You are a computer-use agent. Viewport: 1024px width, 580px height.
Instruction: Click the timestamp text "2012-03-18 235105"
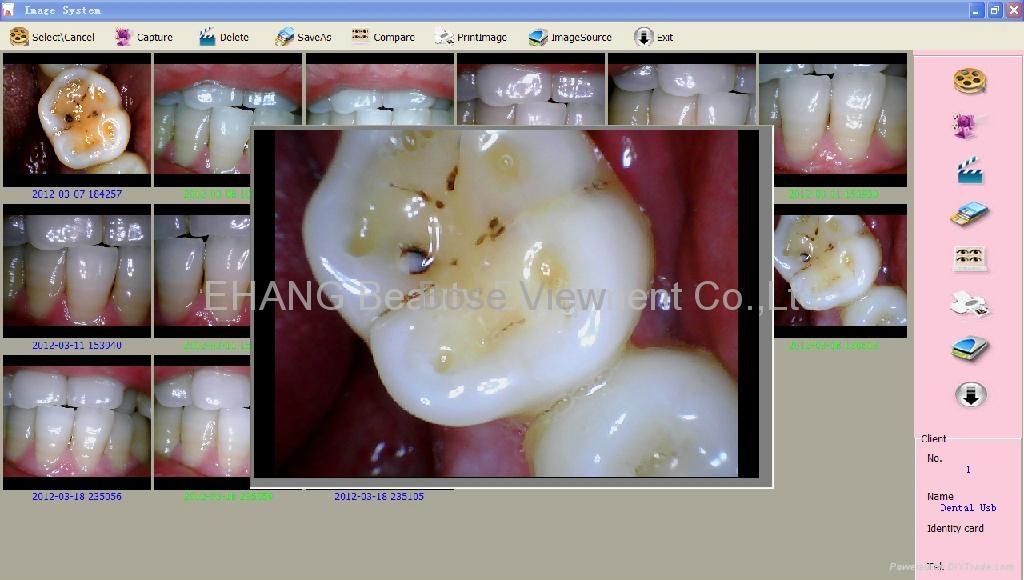click(x=379, y=496)
